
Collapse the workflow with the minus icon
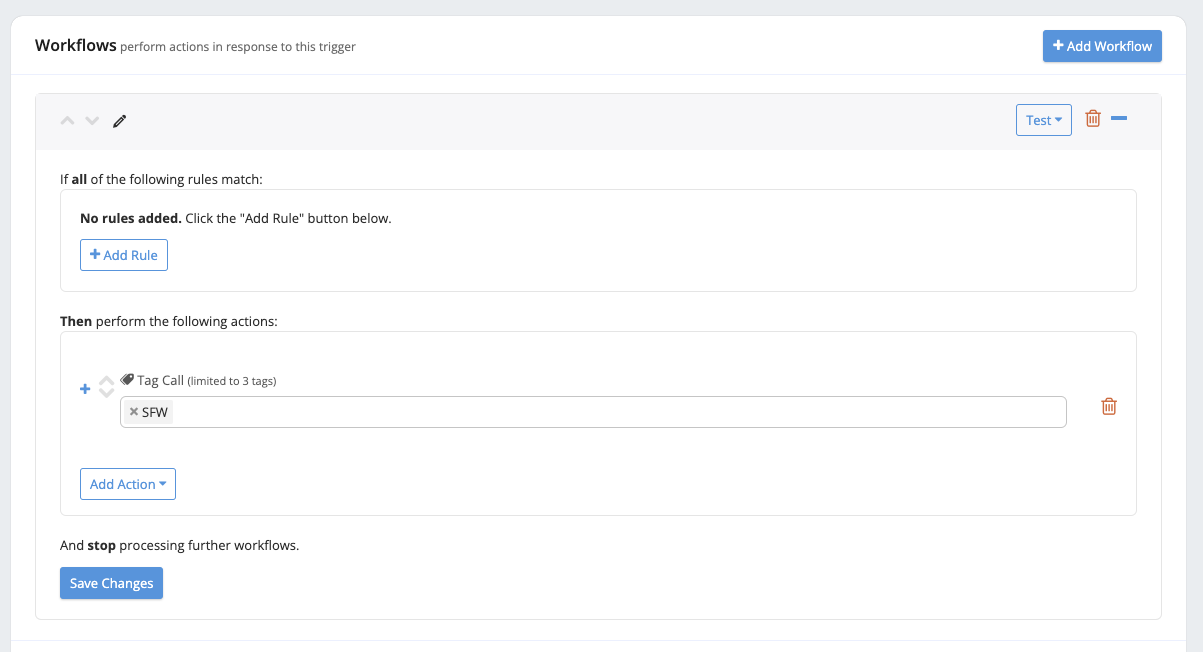(1119, 119)
